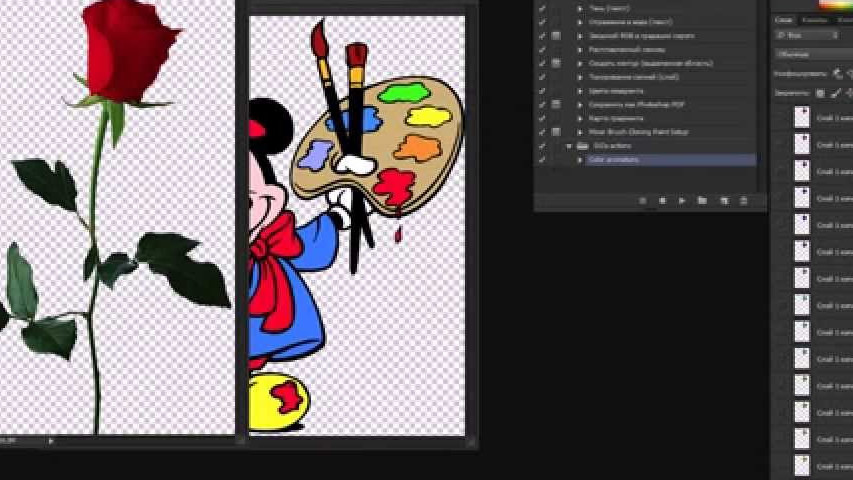Screen dimensions: 853x480
Task: Open the layer blend mode dropdown Обычные
Action: [814, 54]
